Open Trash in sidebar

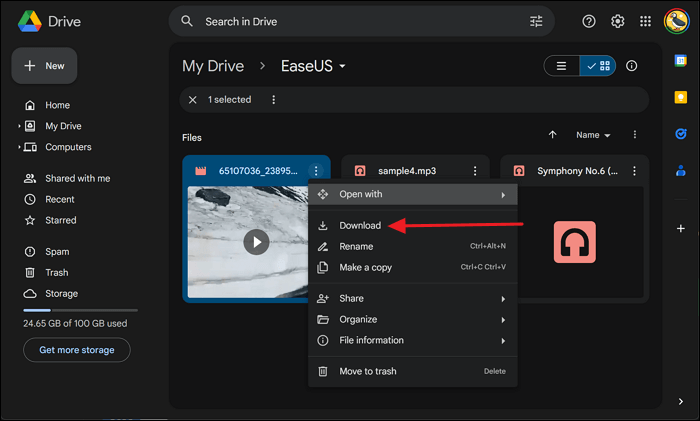coord(56,272)
